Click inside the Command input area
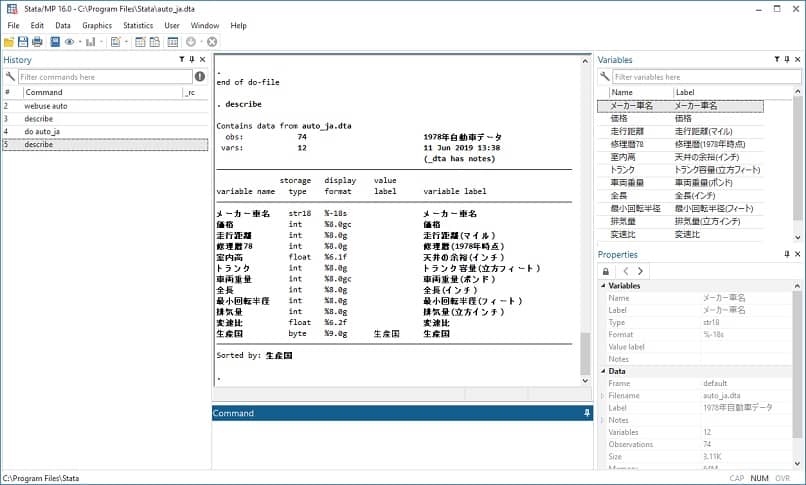Screen dimensions: 806x485 point(402,444)
